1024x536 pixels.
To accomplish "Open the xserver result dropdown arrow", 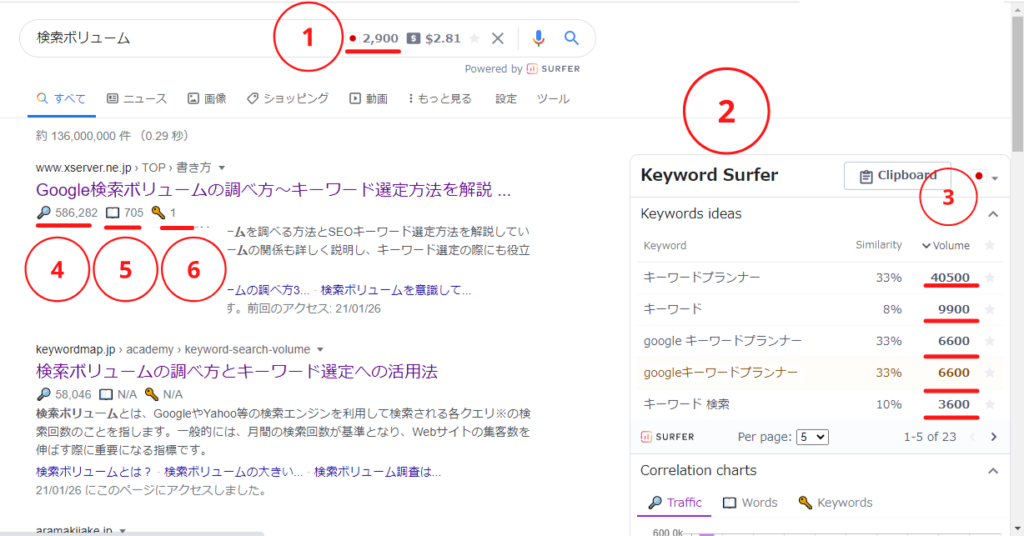I will [222, 168].
